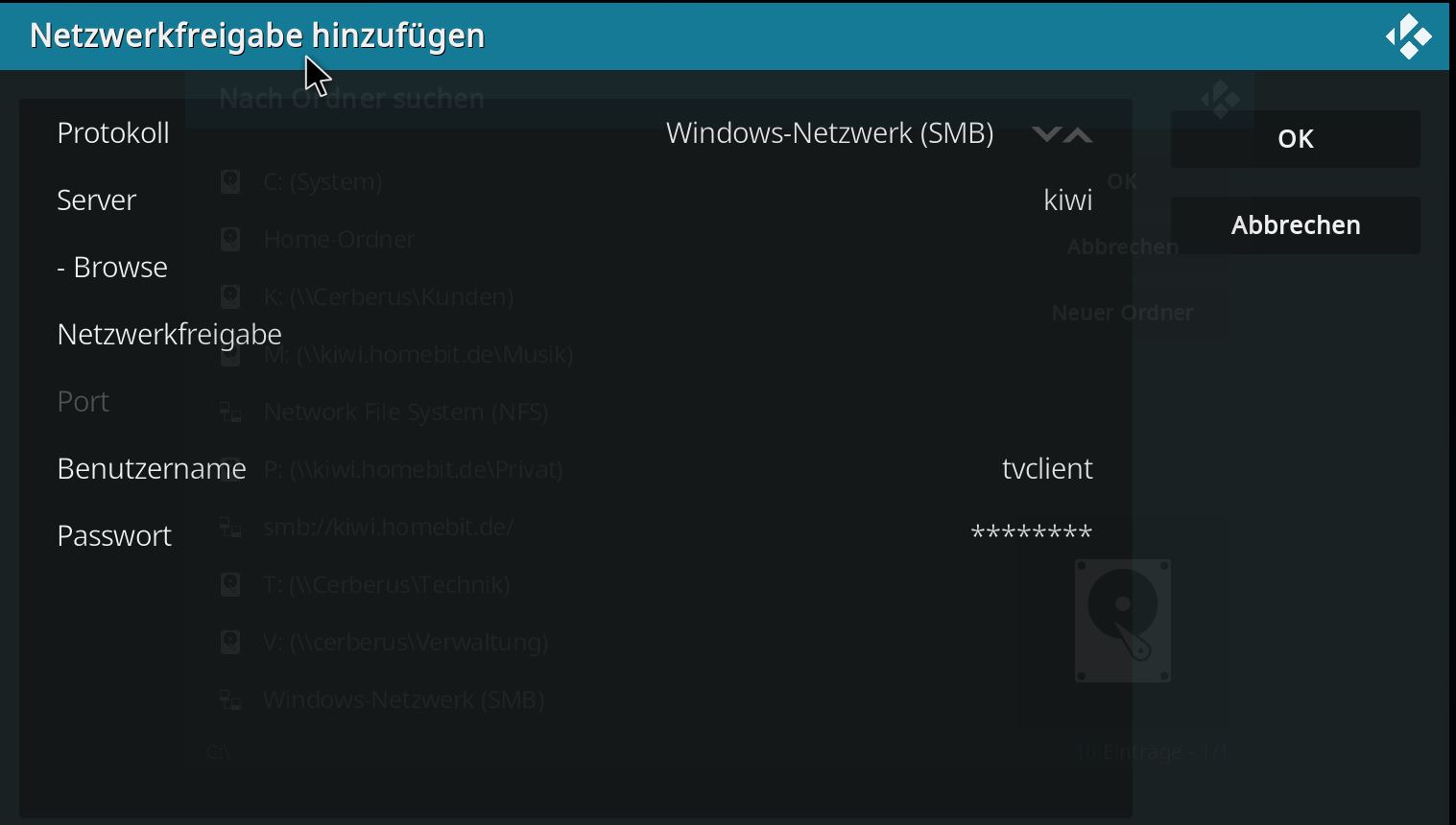Click the dimmed Neuer Ordner button
Image resolution: width=1456 pixels, height=825 pixels.
tap(1123, 313)
